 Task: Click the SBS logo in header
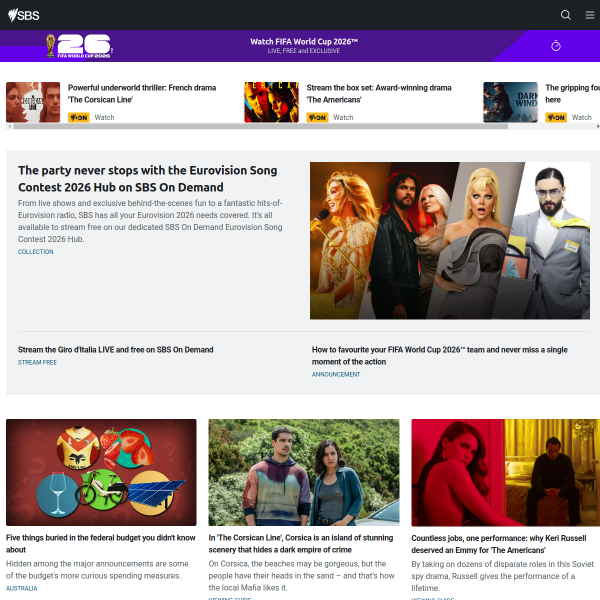(x=24, y=15)
